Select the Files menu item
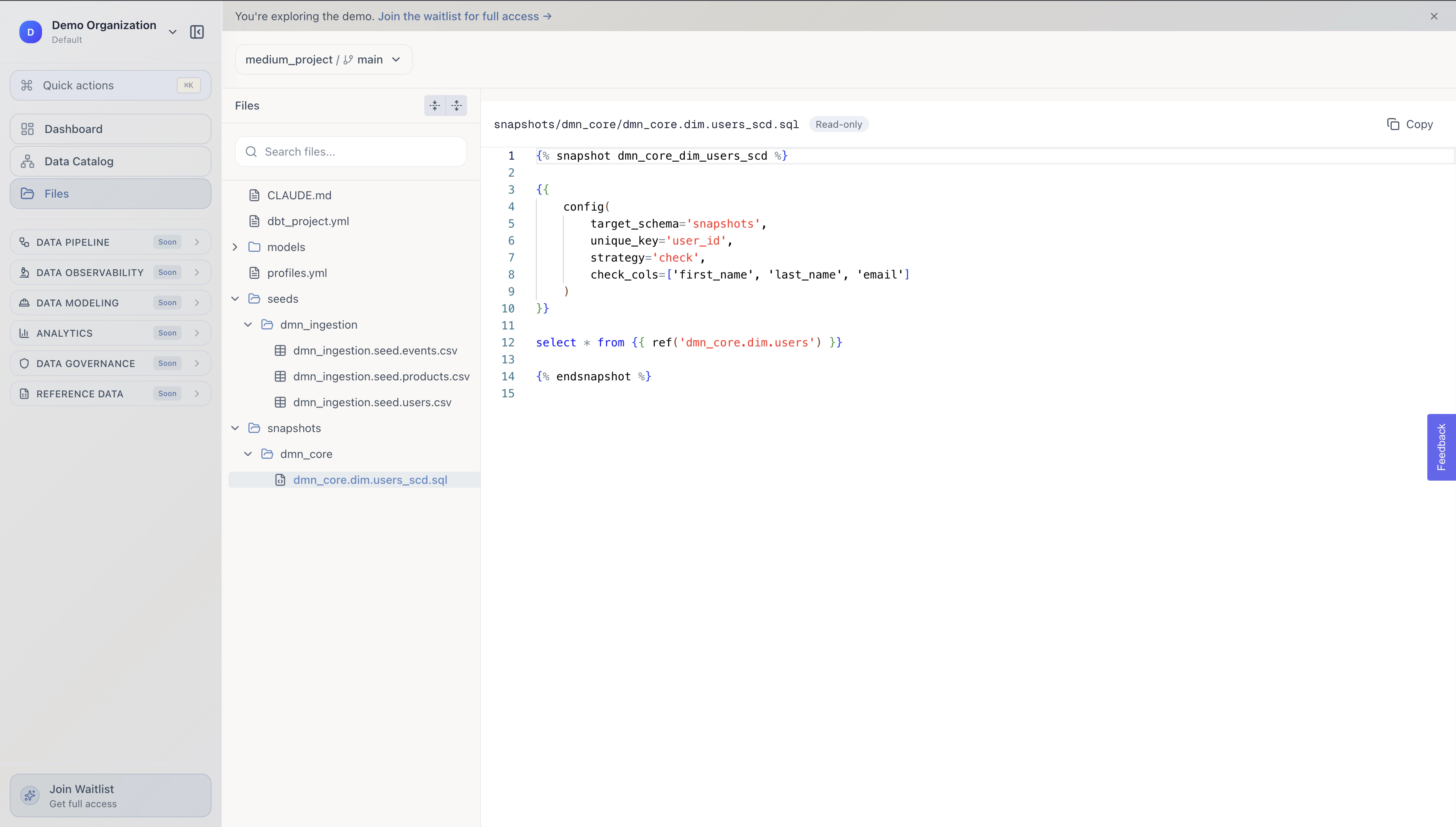 [x=111, y=194]
